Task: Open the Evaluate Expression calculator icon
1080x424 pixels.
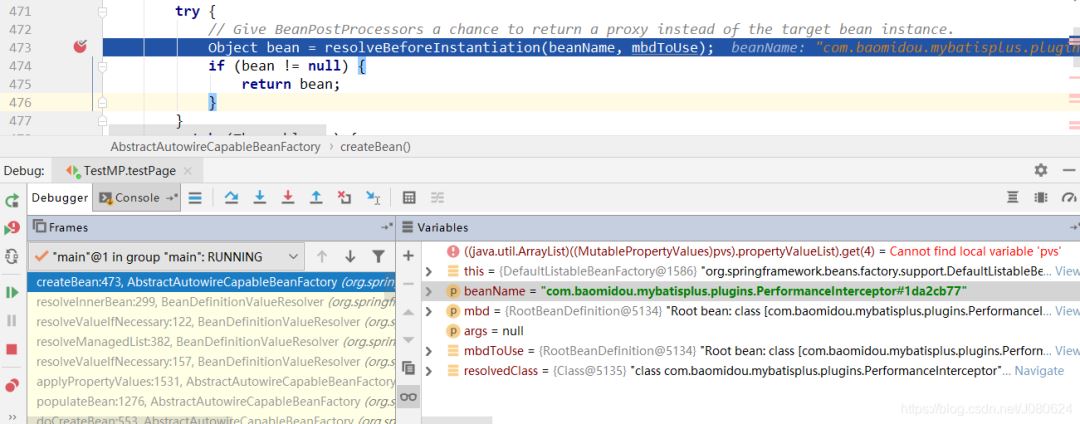Action: coord(409,198)
